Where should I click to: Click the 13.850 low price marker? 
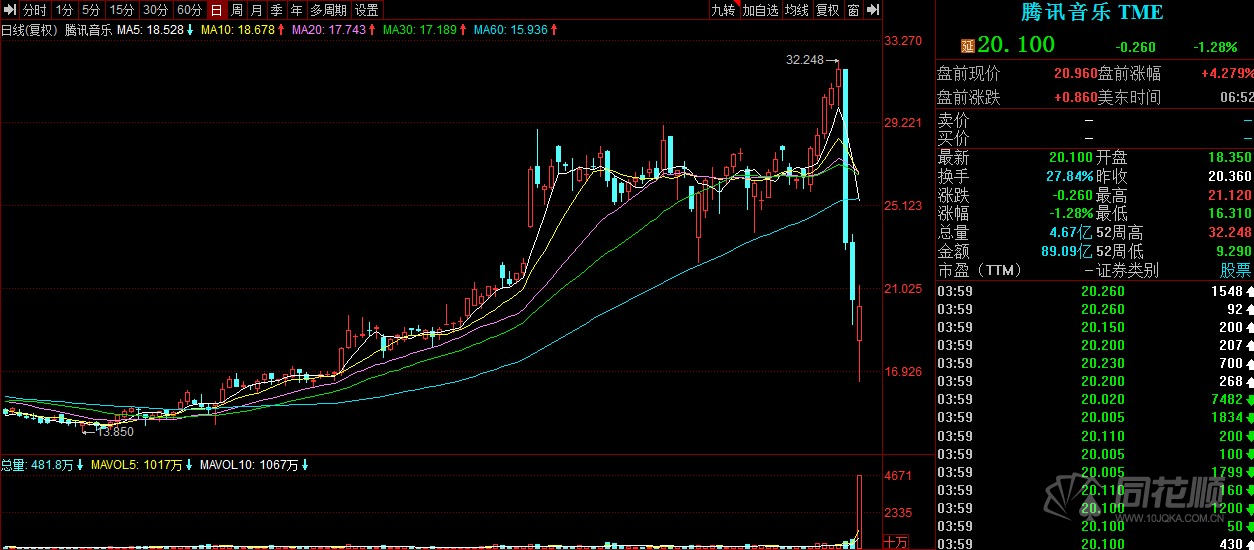click(x=114, y=432)
